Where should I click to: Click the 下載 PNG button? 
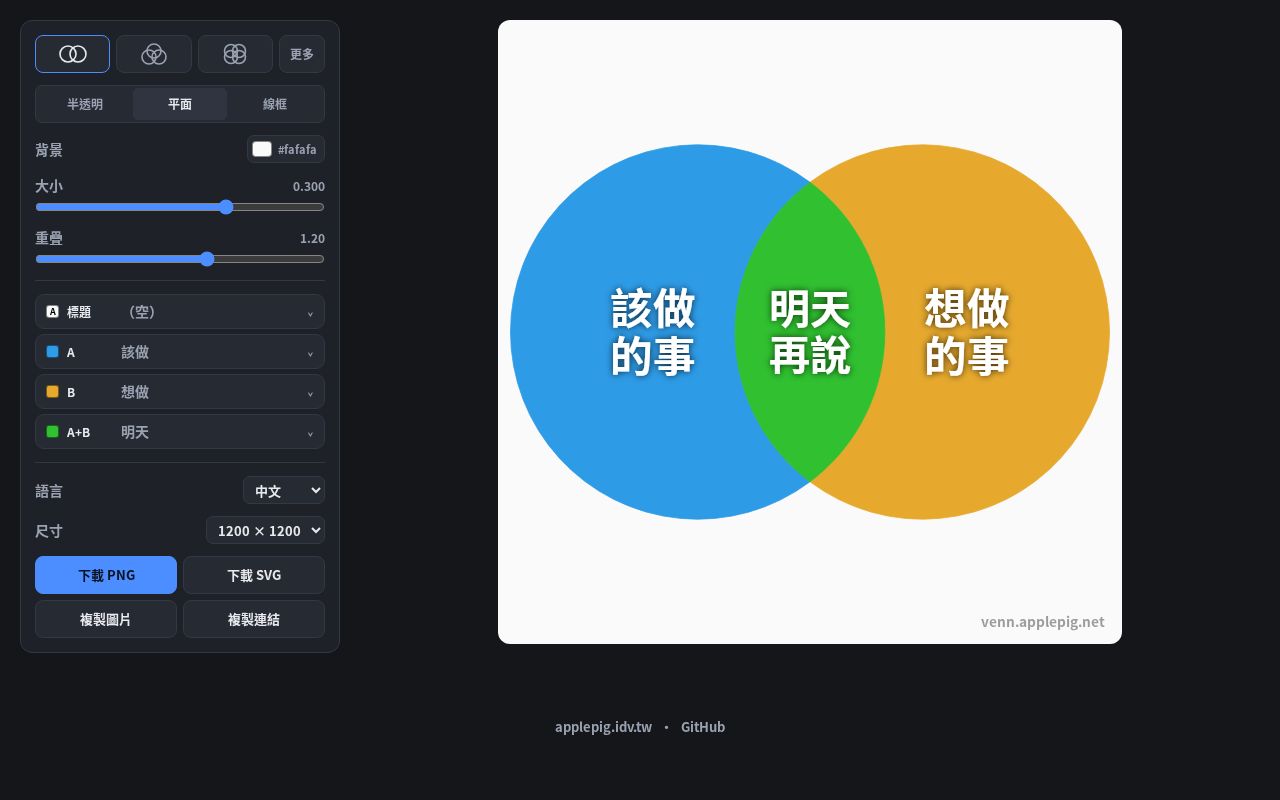click(106, 575)
